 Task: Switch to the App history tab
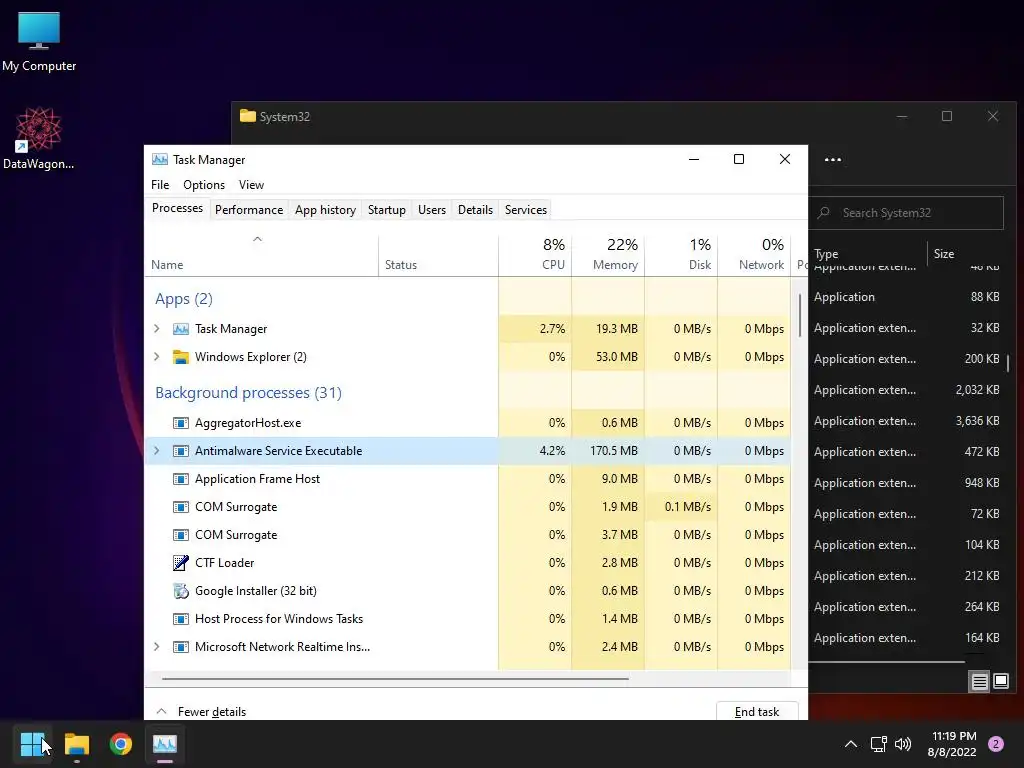click(325, 210)
